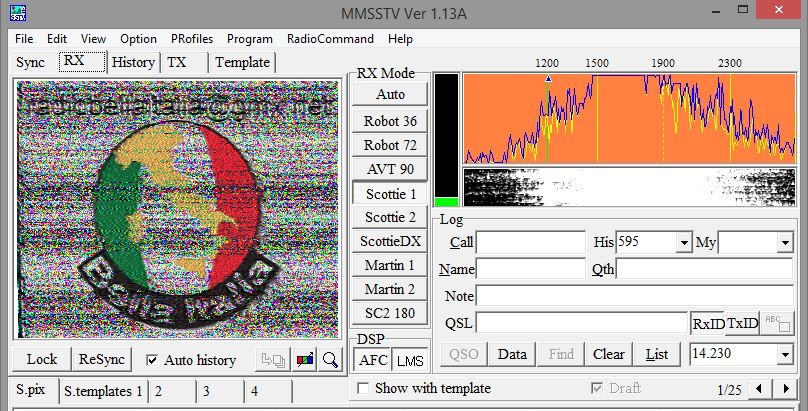Viewport: 808px width, 411px height.
Task: Toggle the Auto history checkbox
Action: point(152,360)
